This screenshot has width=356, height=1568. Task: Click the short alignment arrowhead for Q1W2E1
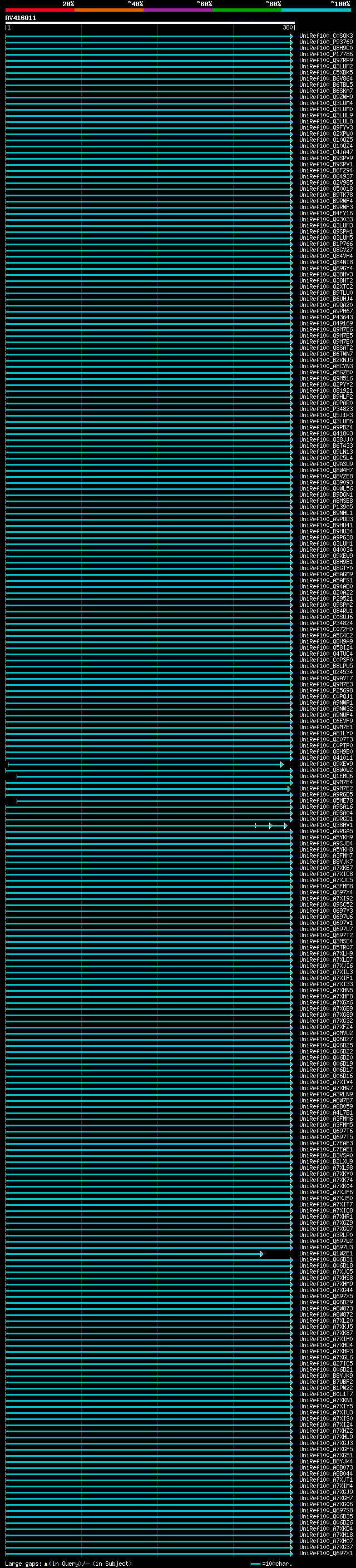(x=261, y=1254)
